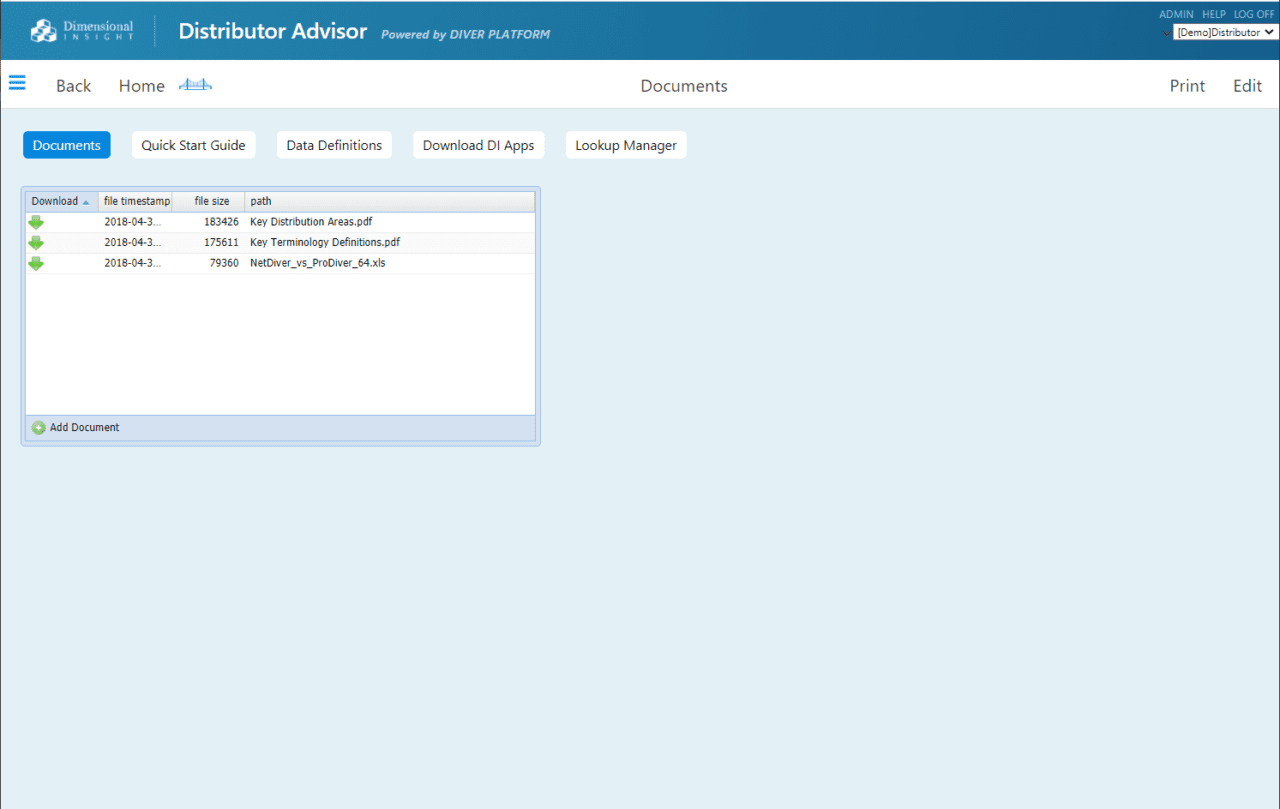Viewport: 1280px width, 809px height.
Task: Download Key Distribution Areas.pdf via its green arrow
Action: tap(36, 221)
